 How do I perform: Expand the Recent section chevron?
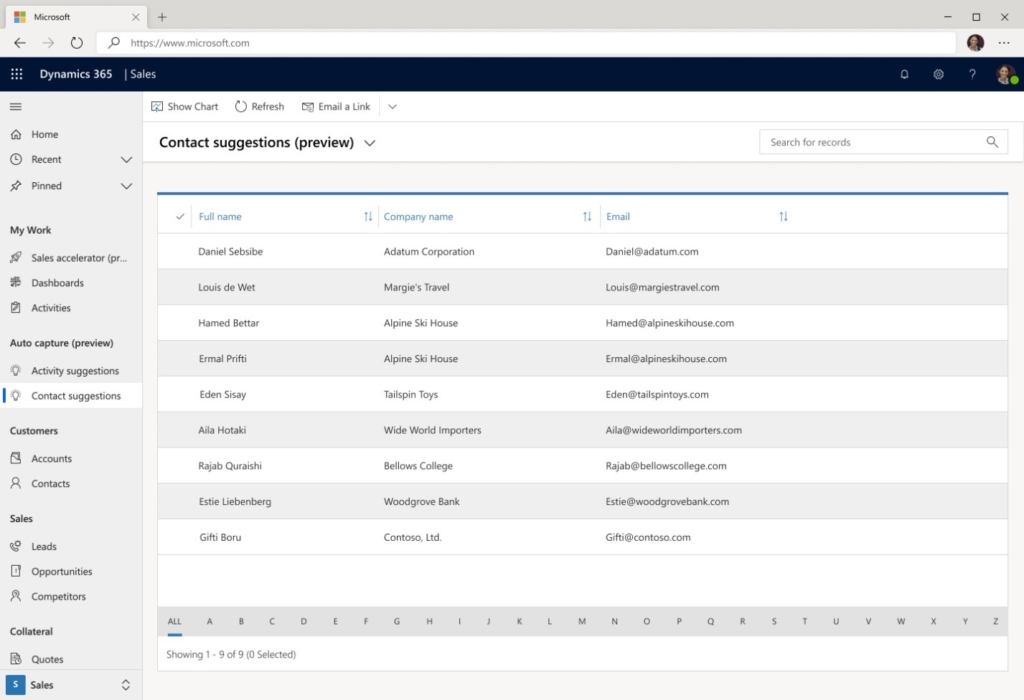127,159
